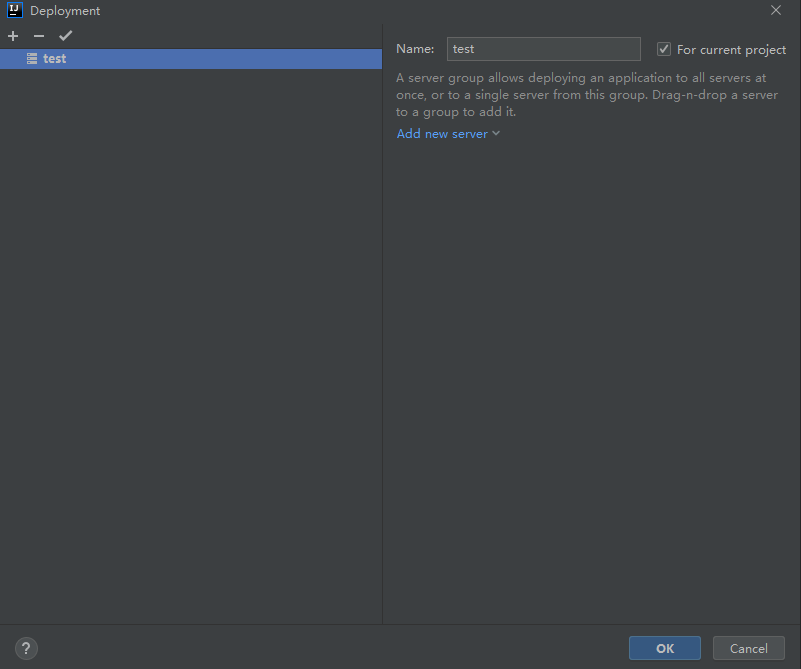The image size is (801, 669).
Task: Focus the Name input field
Action: 544,49
